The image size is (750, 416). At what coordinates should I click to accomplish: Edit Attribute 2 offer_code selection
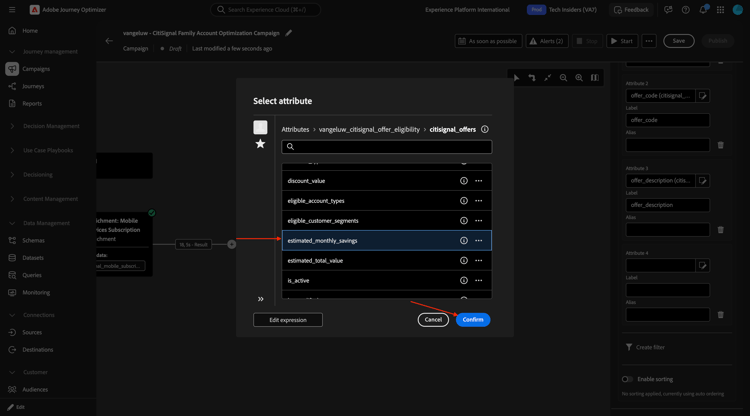702,96
